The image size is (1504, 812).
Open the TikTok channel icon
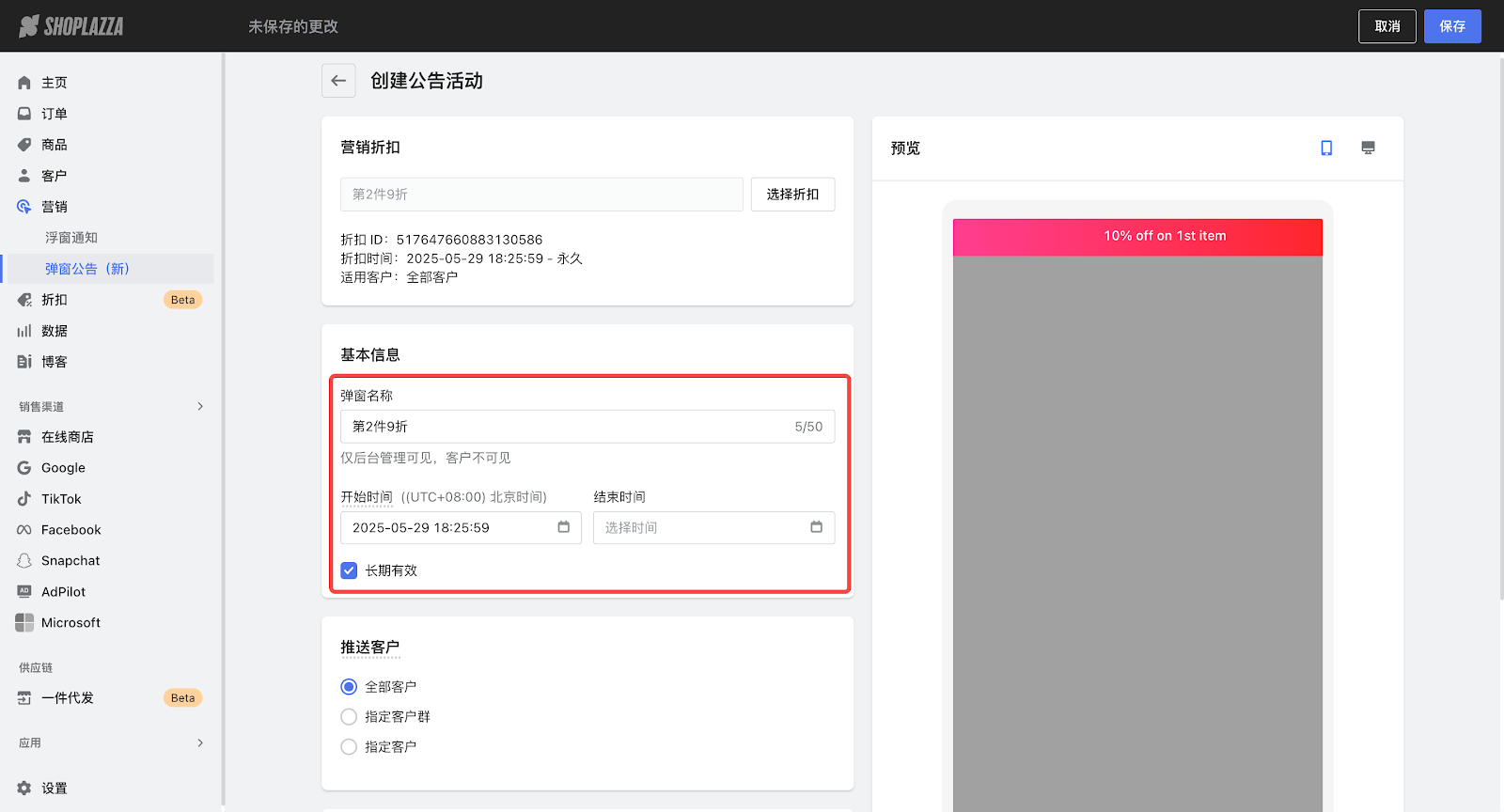click(x=24, y=499)
